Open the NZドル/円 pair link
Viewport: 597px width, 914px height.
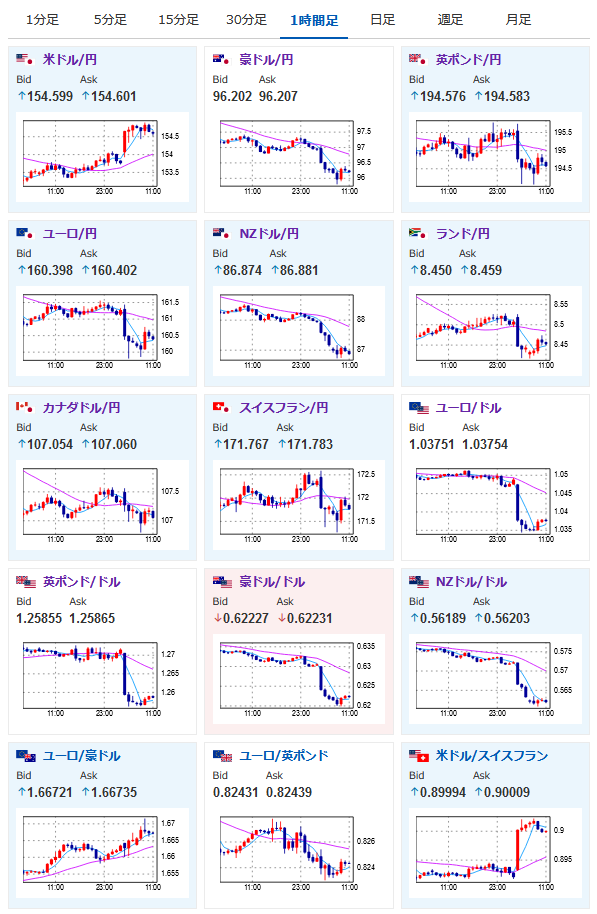click(269, 234)
